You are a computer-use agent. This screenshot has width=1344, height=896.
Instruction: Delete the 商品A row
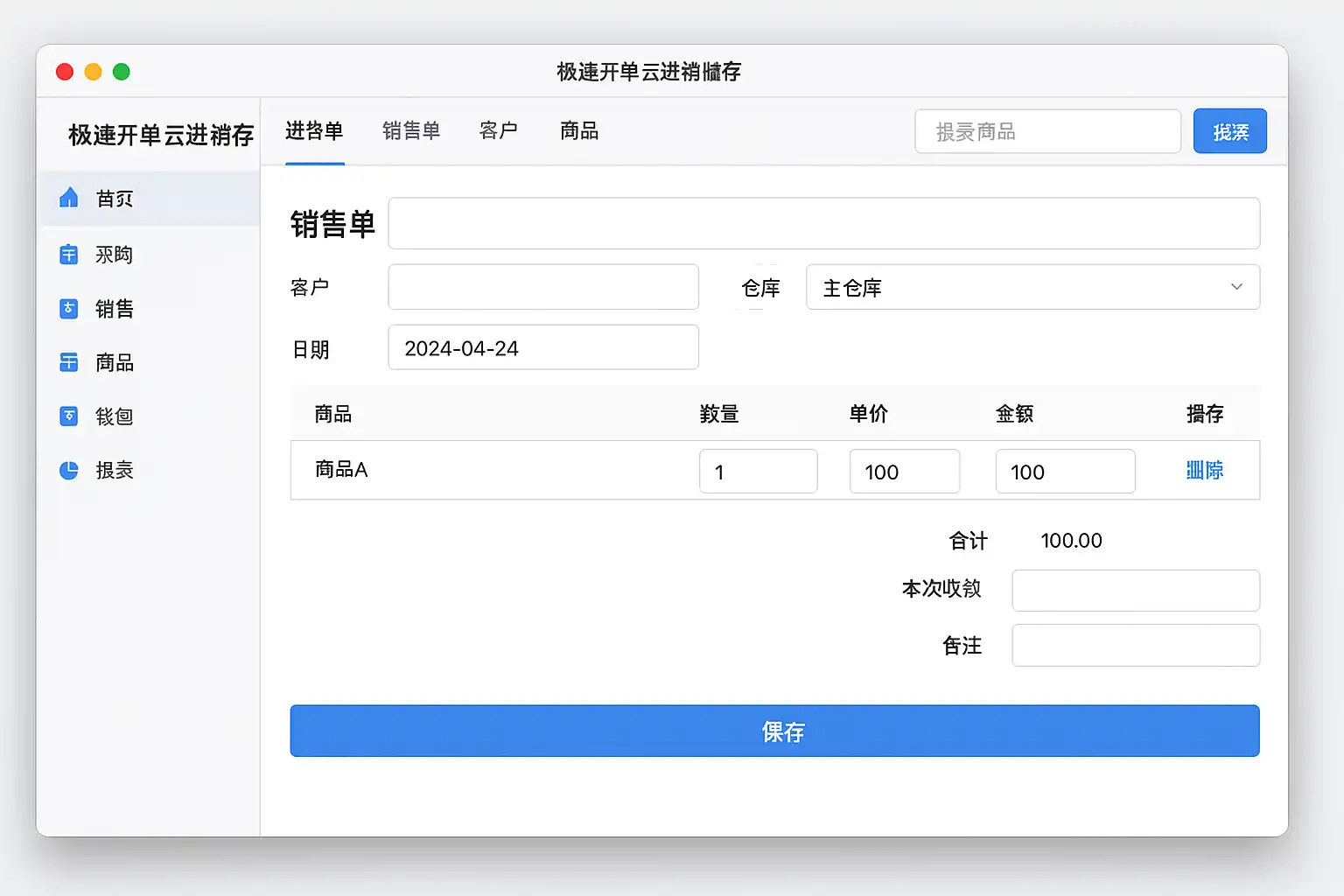[1204, 471]
